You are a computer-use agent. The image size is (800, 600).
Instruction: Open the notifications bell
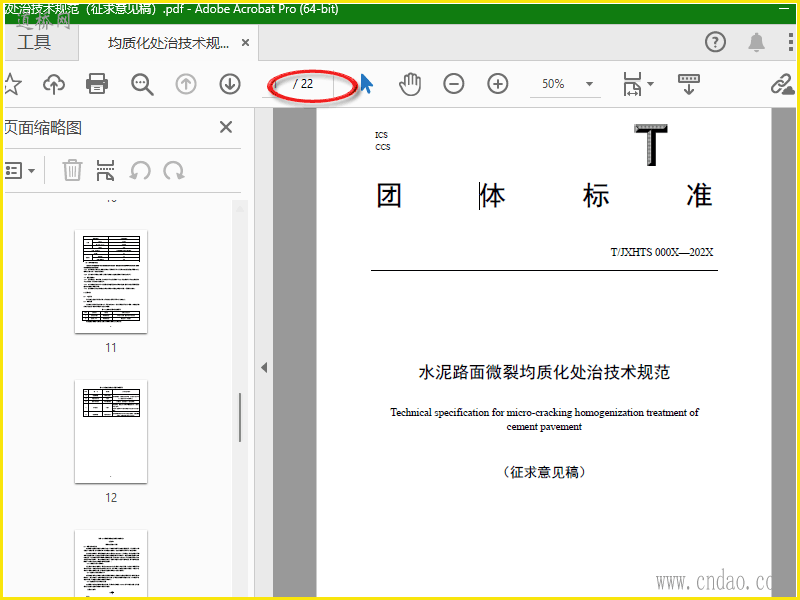point(756,42)
